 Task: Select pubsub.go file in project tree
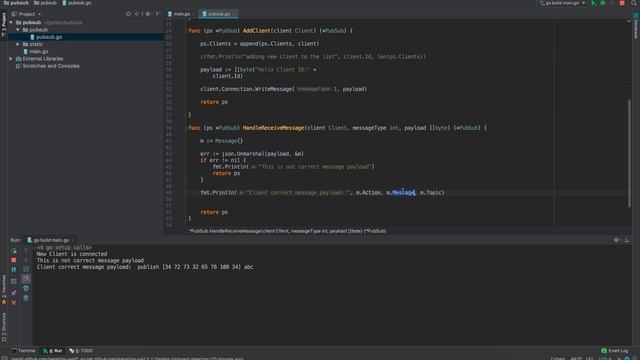(x=49, y=37)
